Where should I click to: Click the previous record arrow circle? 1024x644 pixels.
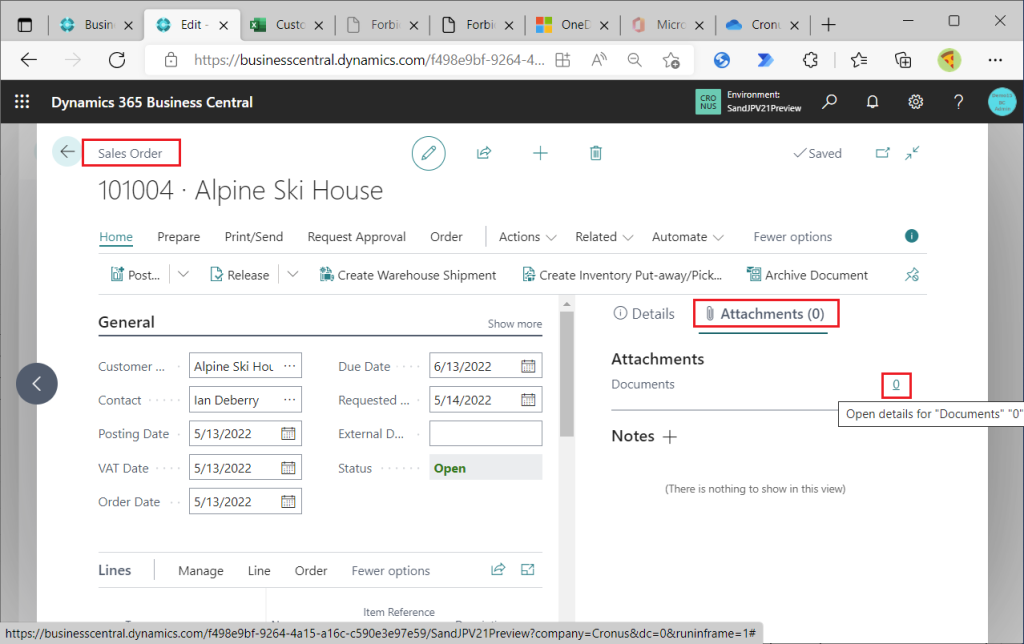(x=37, y=383)
